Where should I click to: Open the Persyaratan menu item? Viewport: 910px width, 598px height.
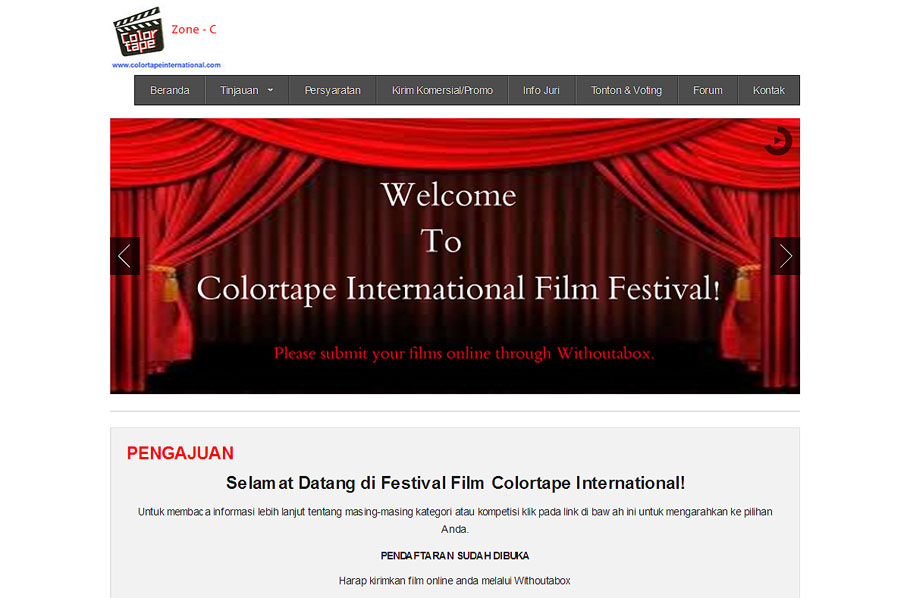[333, 91]
